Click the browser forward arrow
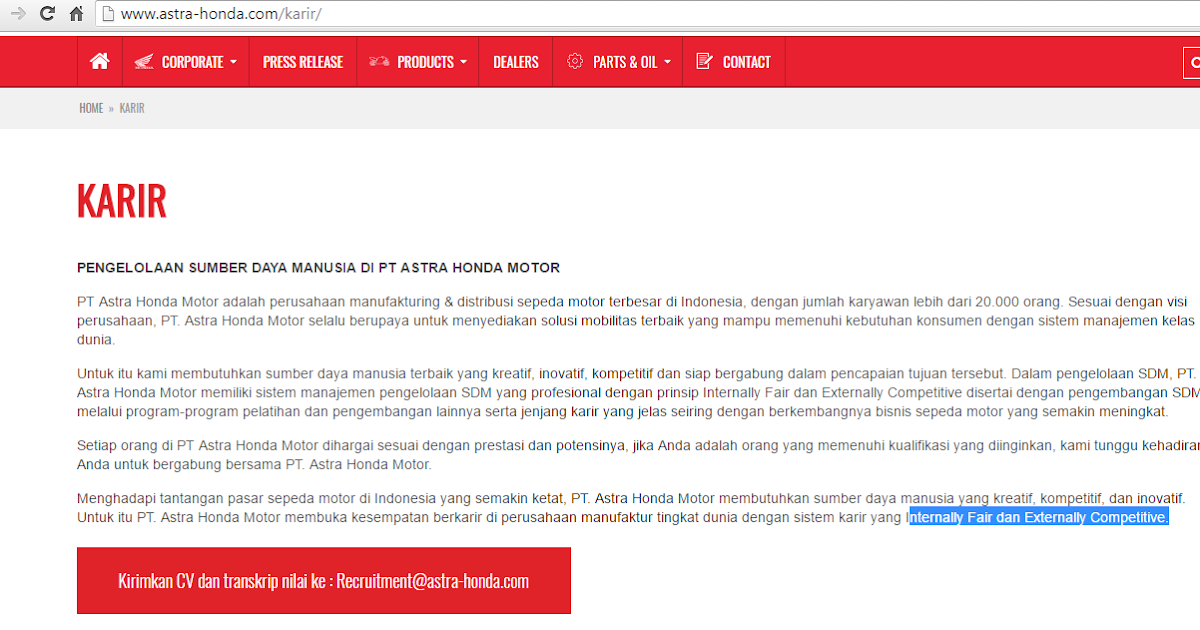Screen dimensions: 1200x630 click(17, 14)
